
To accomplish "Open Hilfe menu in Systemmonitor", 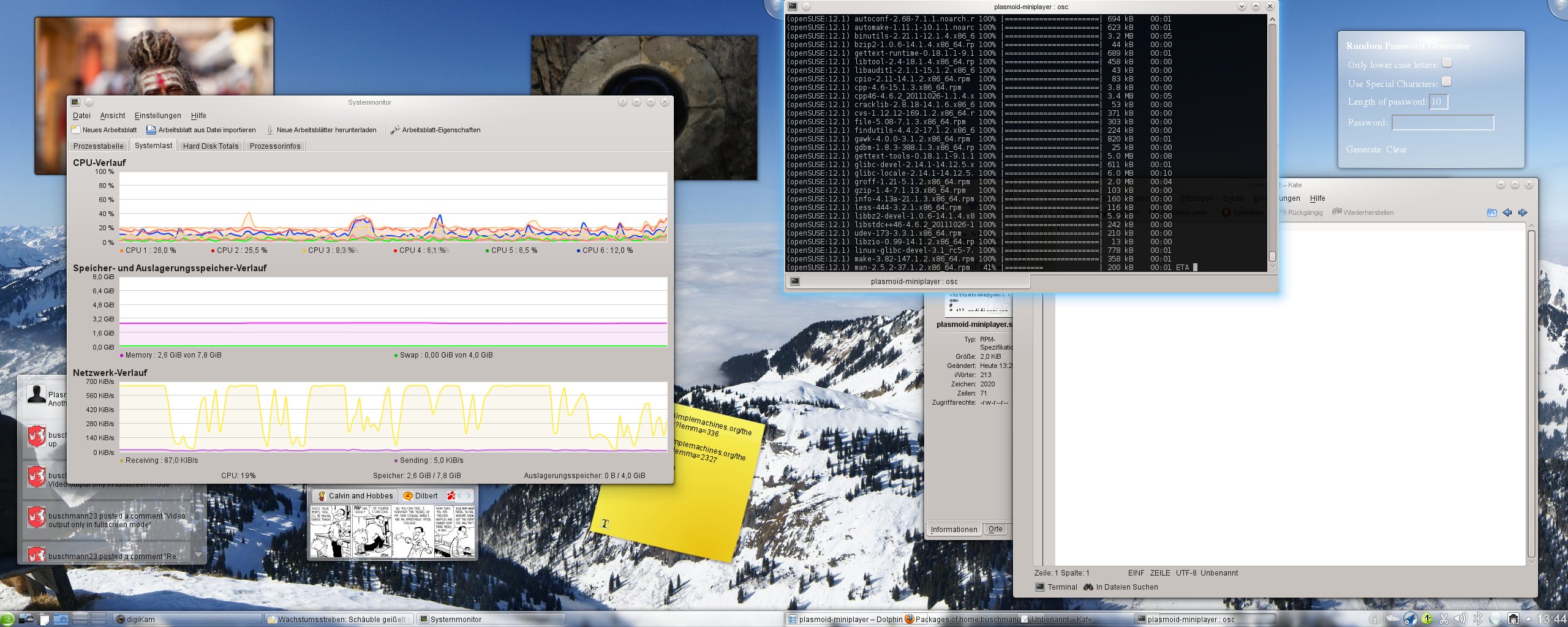I will 198,116.
